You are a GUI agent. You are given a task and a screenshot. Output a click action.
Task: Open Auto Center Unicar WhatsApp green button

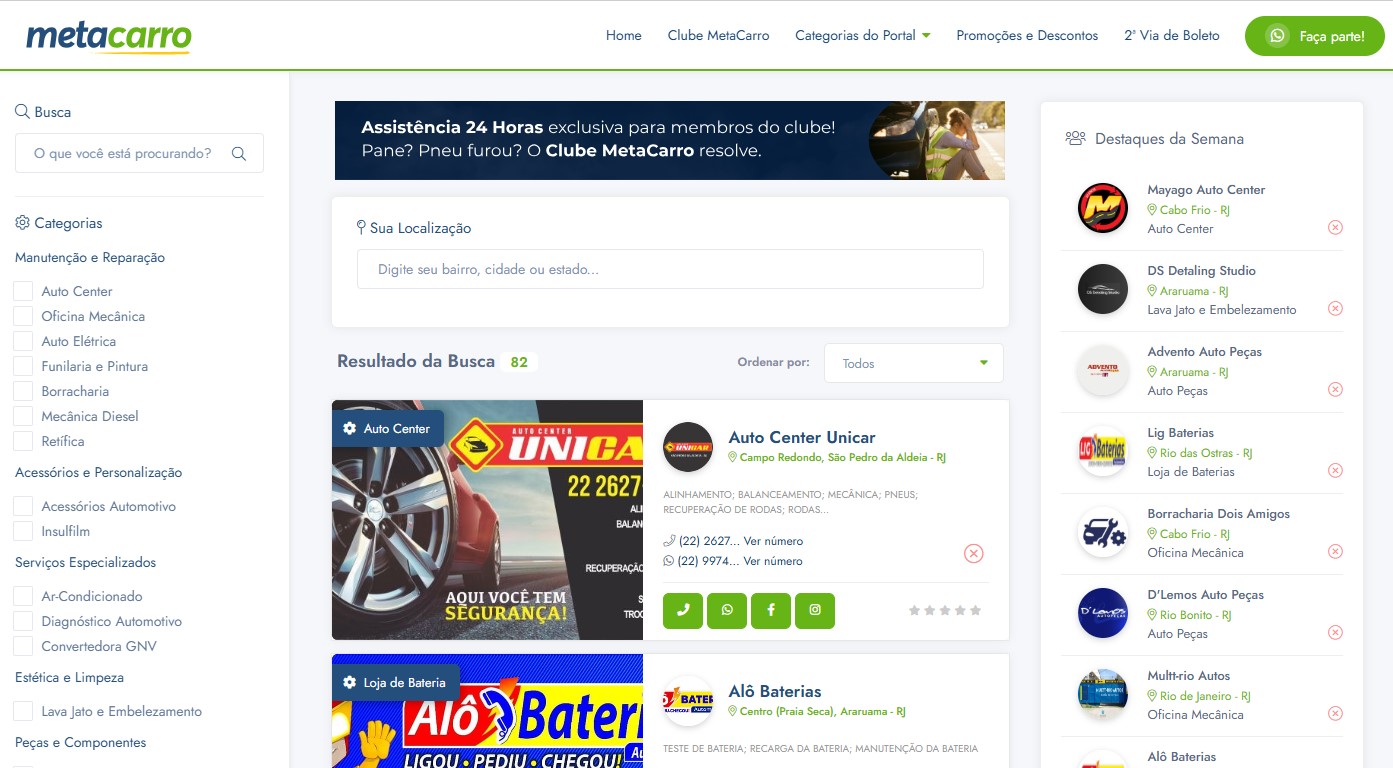pos(727,610)
